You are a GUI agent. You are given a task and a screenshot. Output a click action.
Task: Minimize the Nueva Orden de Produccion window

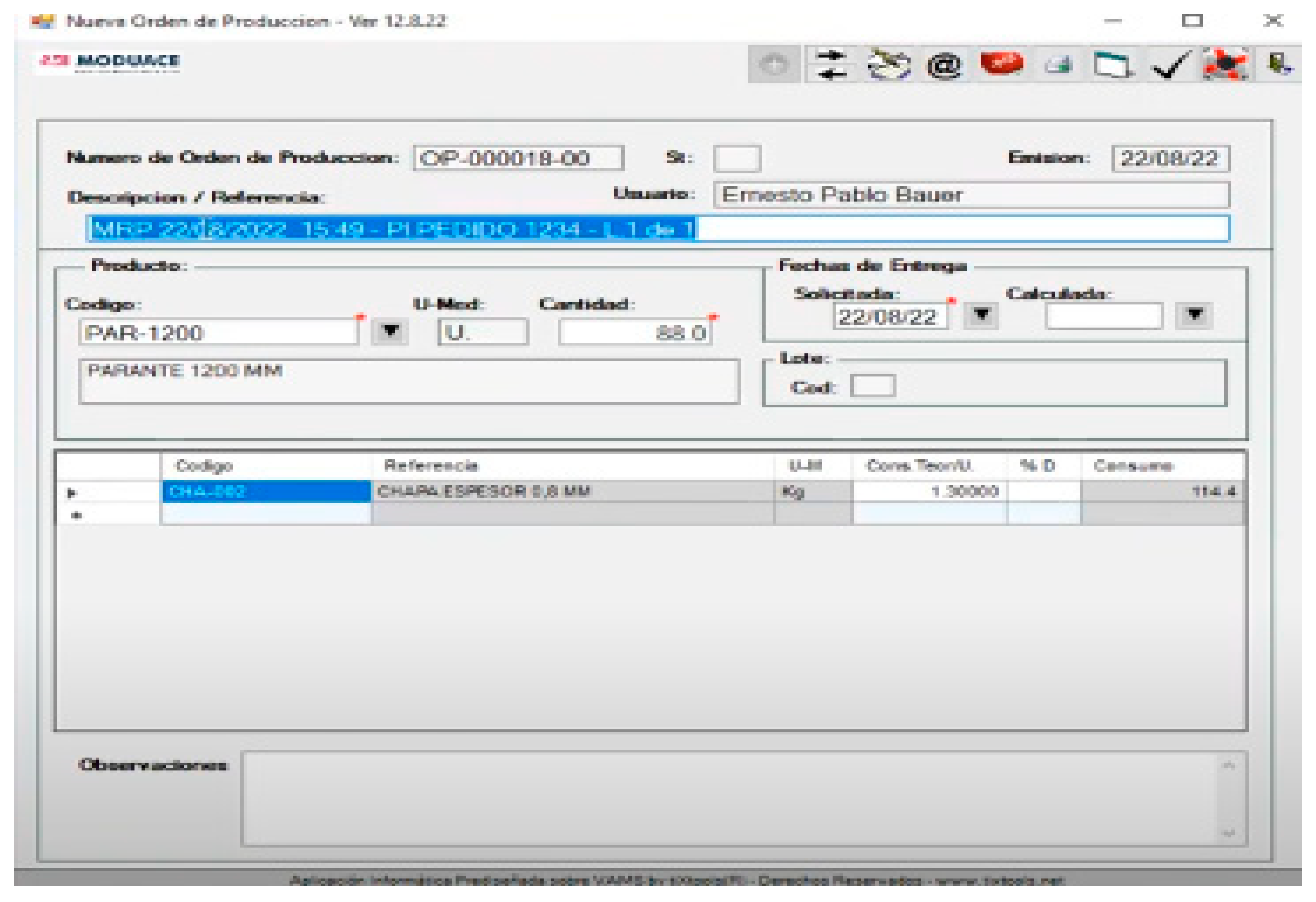pos(1113,21)
